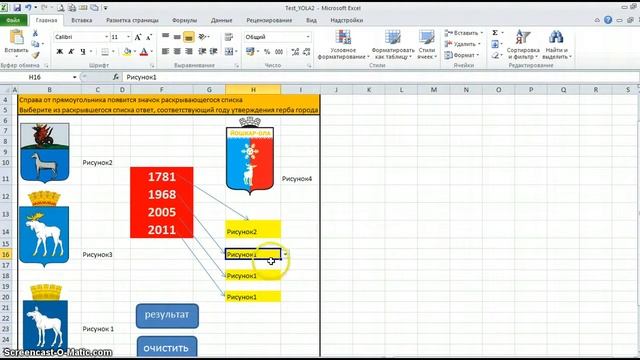Toggle italic (К) formatting
This screenshot has height=360, width=640.
point(71,52)
